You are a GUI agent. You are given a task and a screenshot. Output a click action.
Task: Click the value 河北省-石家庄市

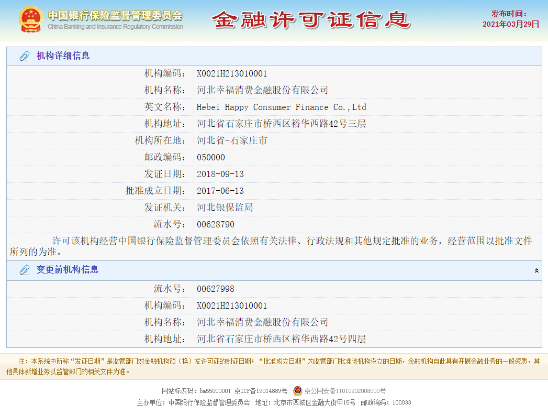coord(232,141)
